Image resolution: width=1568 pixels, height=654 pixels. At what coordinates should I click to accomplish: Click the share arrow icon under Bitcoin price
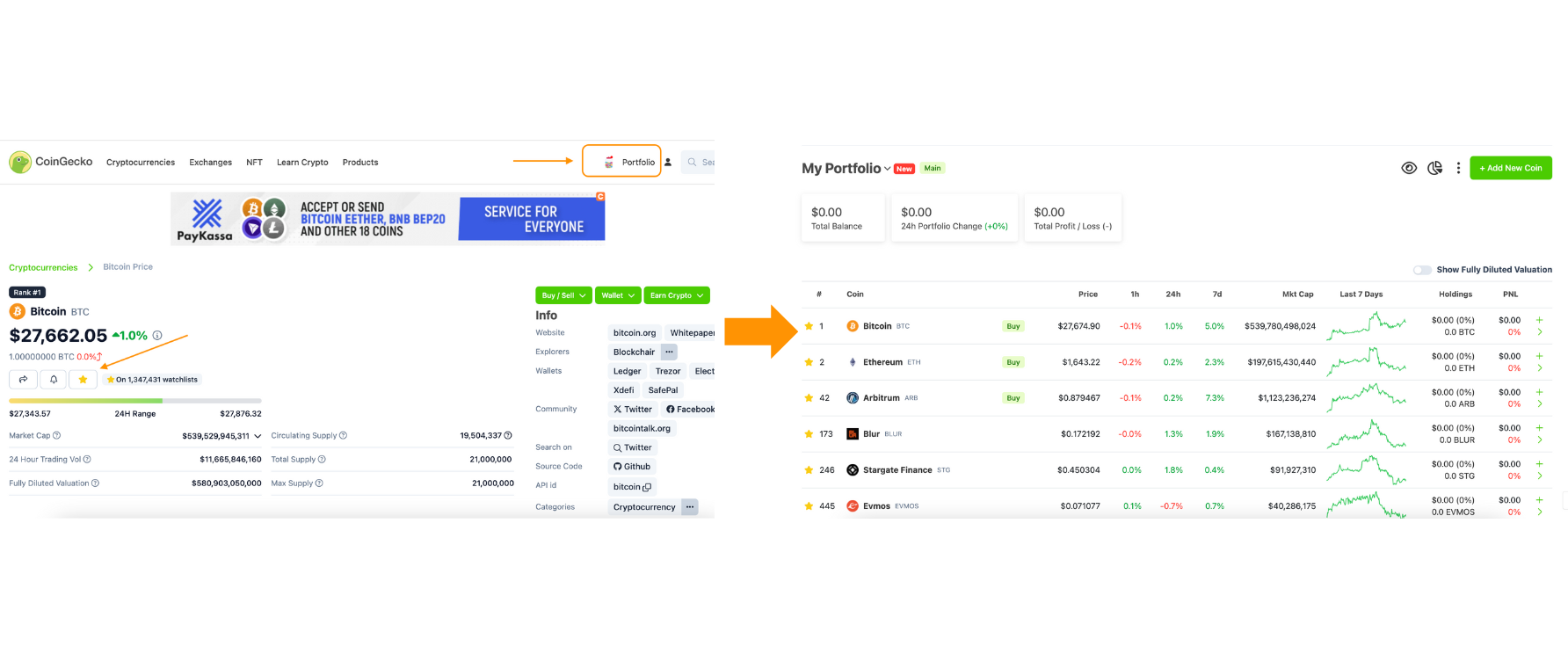coord(23,380)
